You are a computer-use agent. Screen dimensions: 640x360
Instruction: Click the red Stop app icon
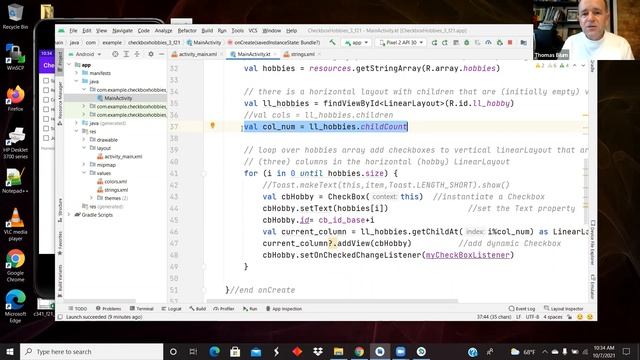(510, 42)
